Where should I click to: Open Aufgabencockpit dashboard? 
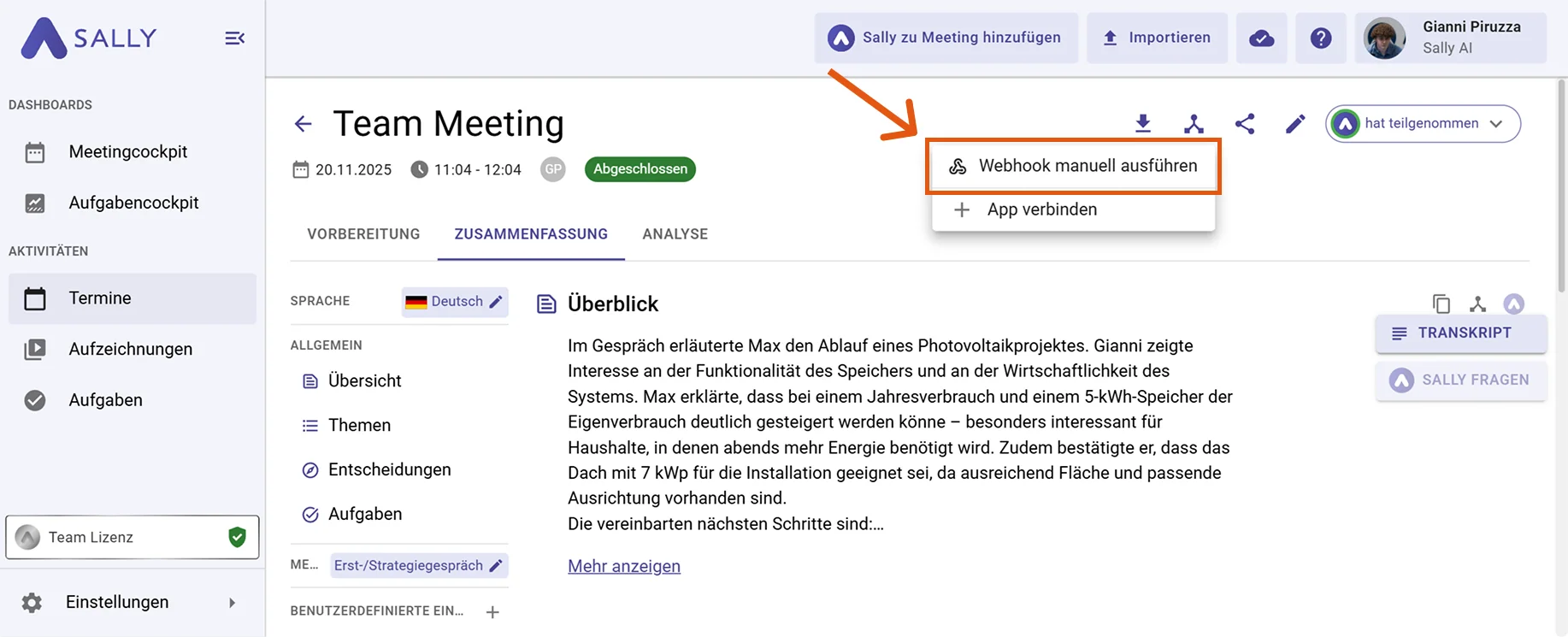coord(133,203)
